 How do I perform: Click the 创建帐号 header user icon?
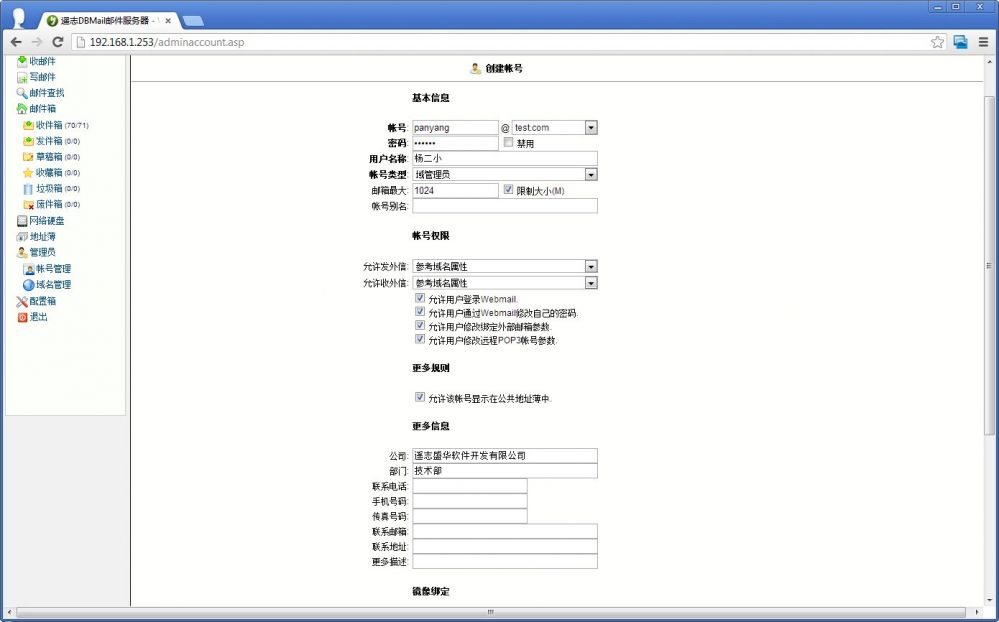tap(475, 68)
